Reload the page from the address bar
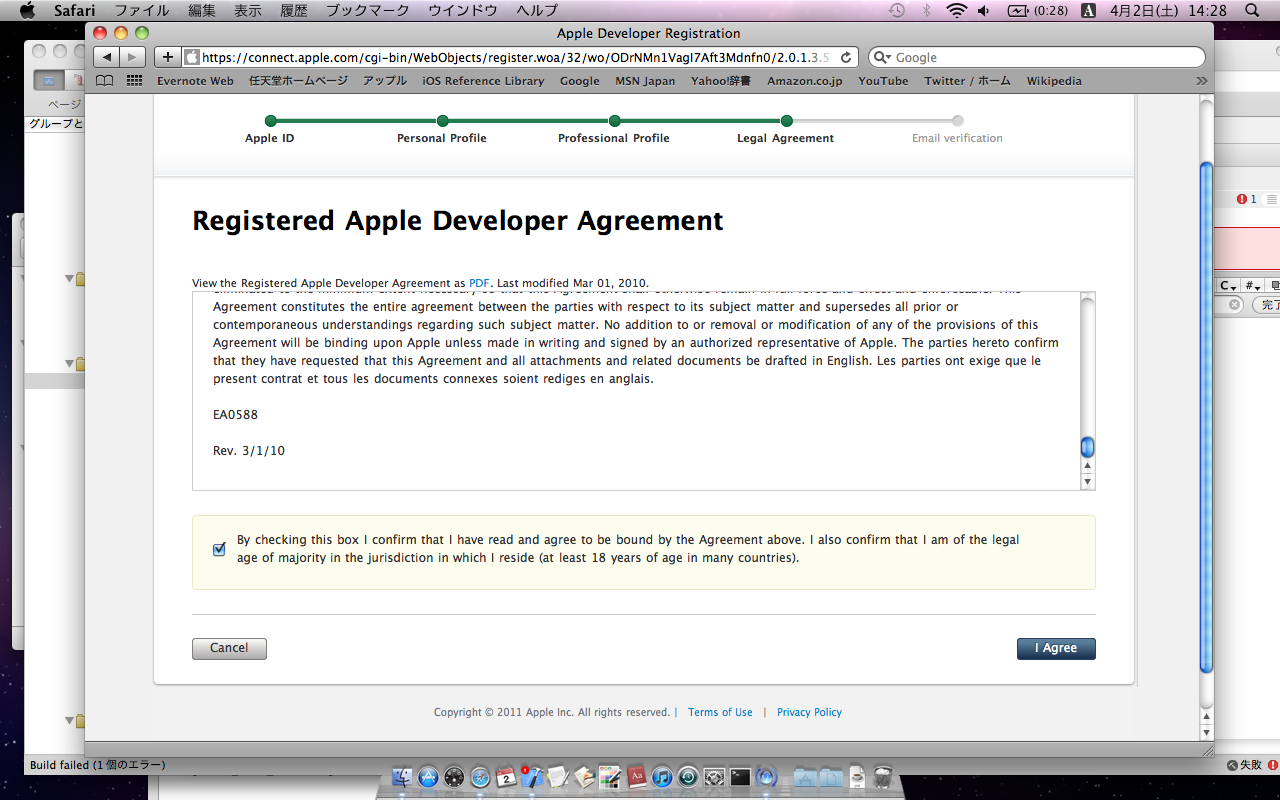 846,57
